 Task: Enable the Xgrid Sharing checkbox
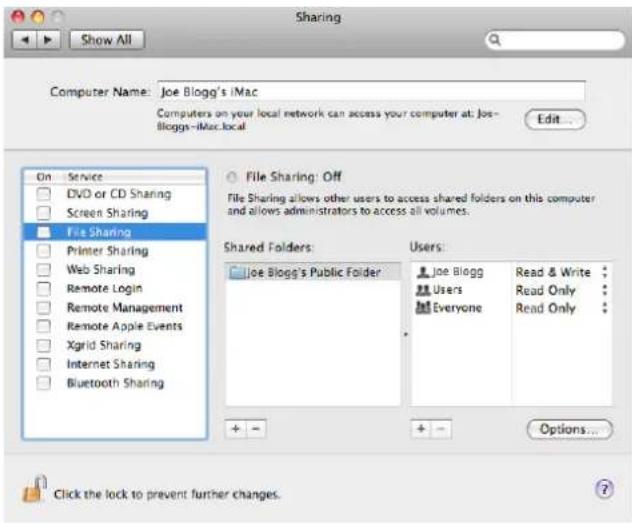point(43,345)
